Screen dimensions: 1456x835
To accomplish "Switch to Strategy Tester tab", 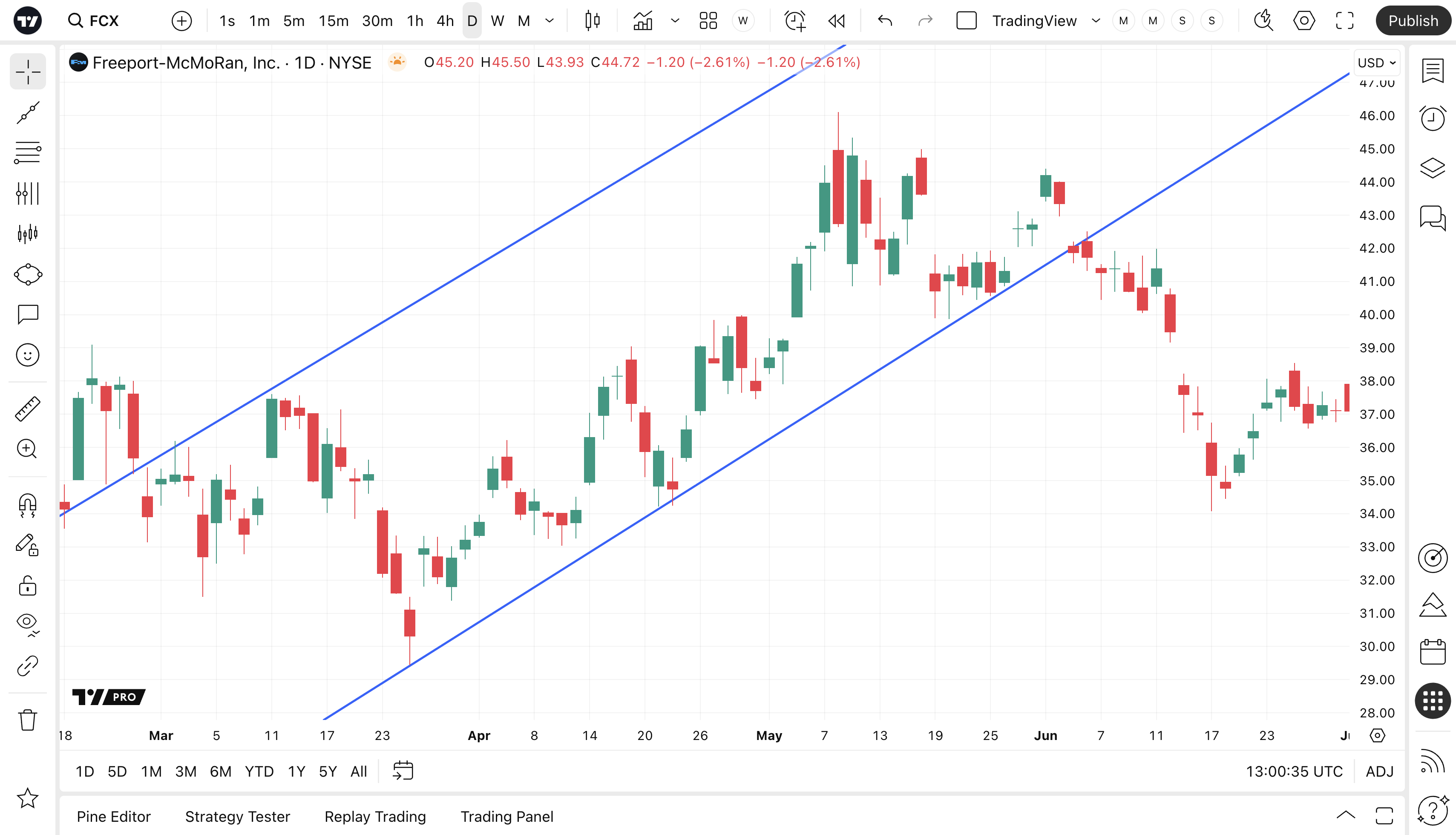I will coord(237,816).
